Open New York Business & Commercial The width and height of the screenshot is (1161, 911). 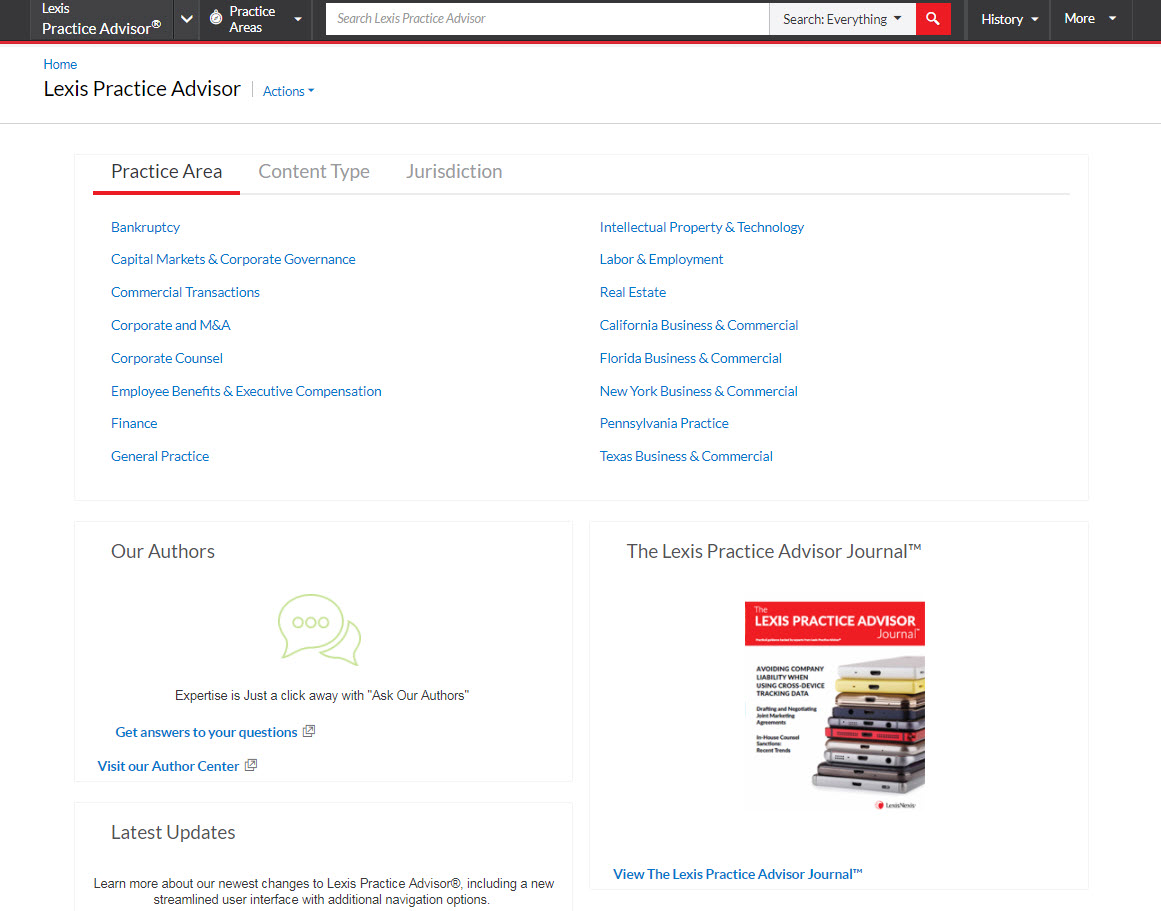(x=699, y=391)
